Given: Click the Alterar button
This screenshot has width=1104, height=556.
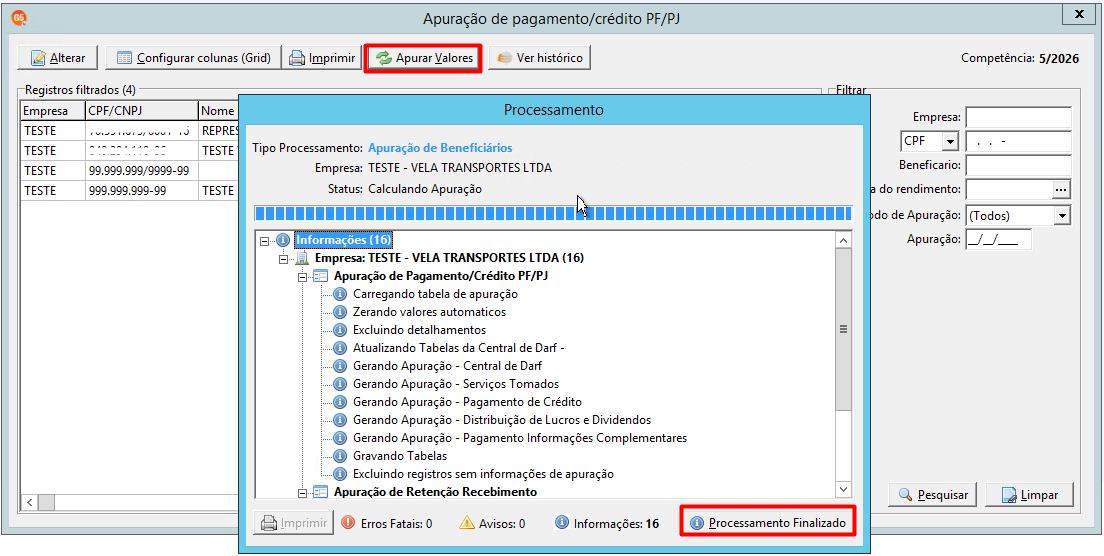Looking at the screenshot, I should tap(58, 58).
